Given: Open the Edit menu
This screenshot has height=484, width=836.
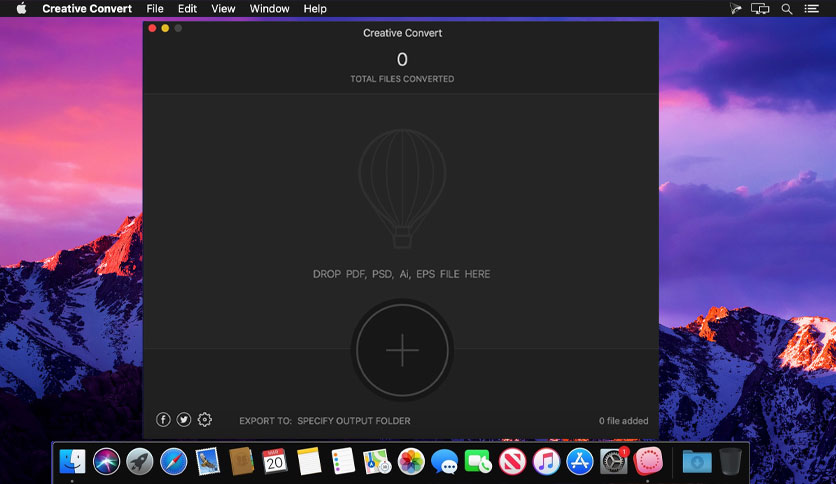Looking at the screenshot, I should click(187, 9).
